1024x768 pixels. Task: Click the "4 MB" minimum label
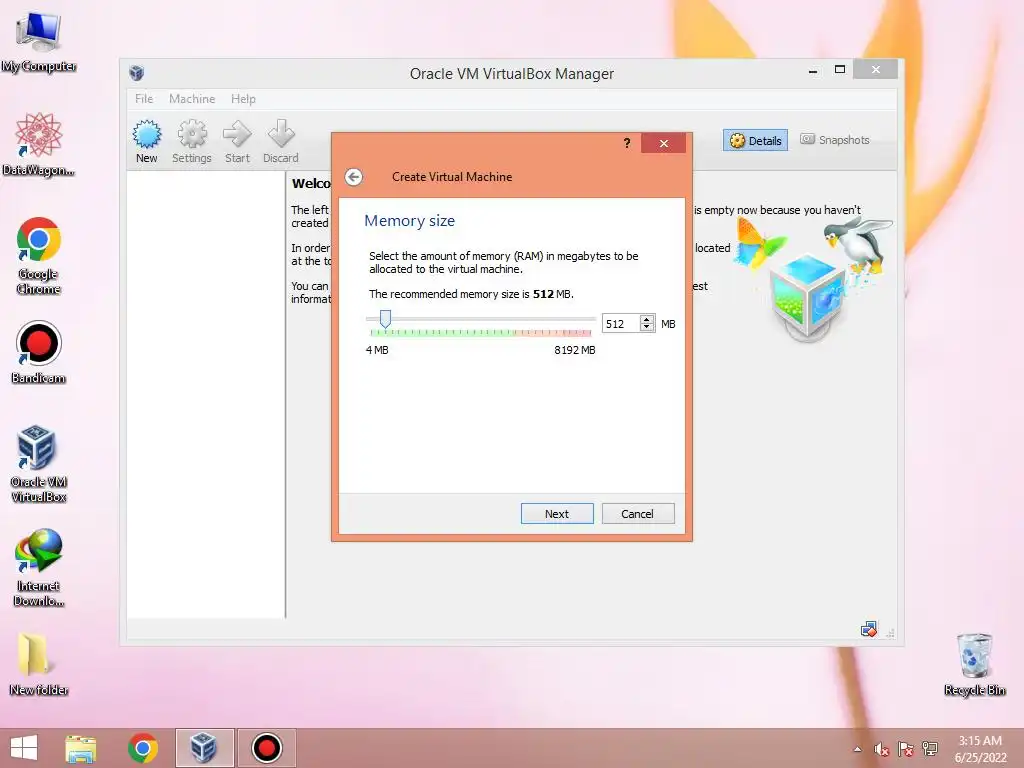click(377, 350)
